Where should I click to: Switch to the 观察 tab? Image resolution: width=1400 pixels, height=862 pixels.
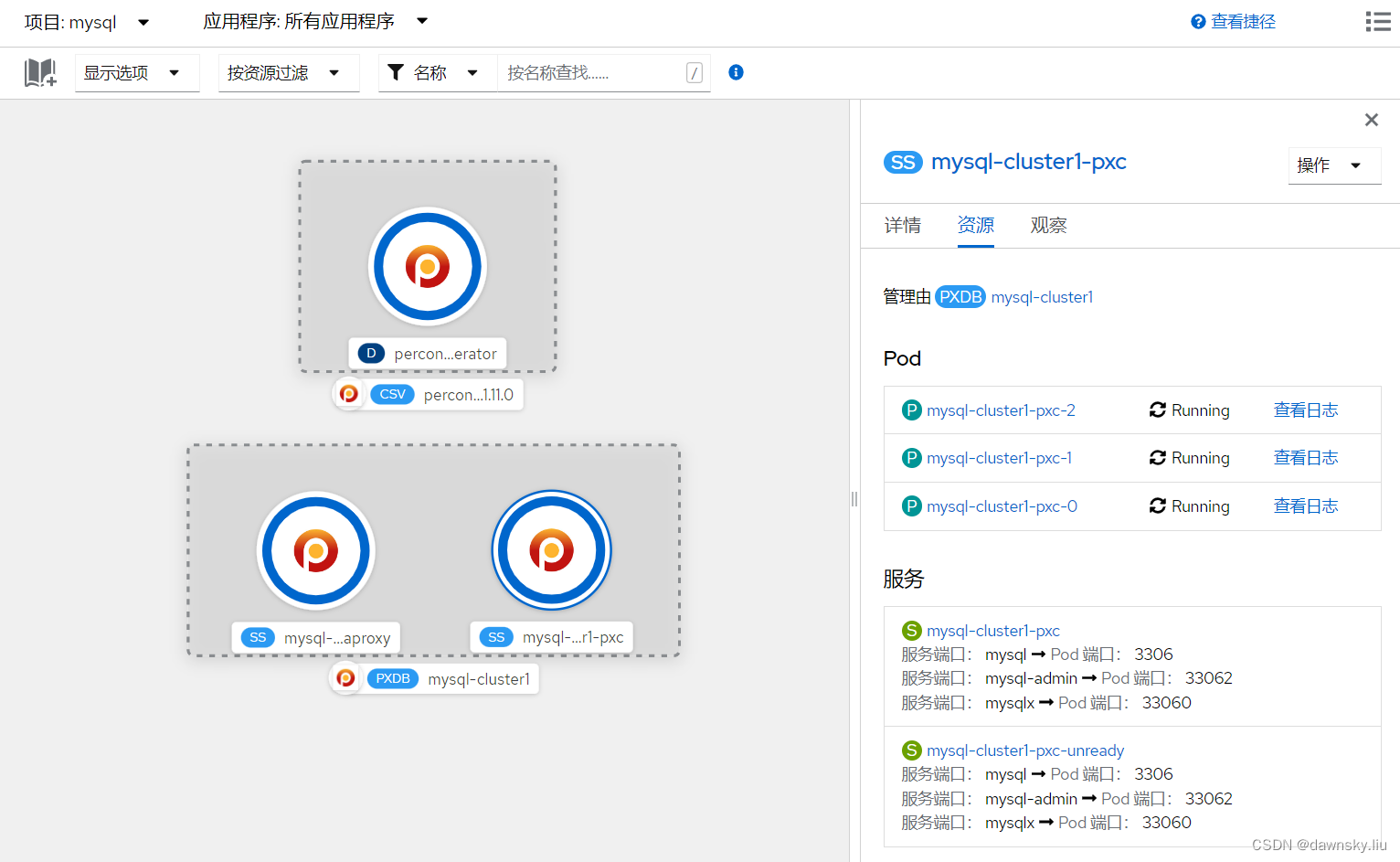(x=1049, y=226)
